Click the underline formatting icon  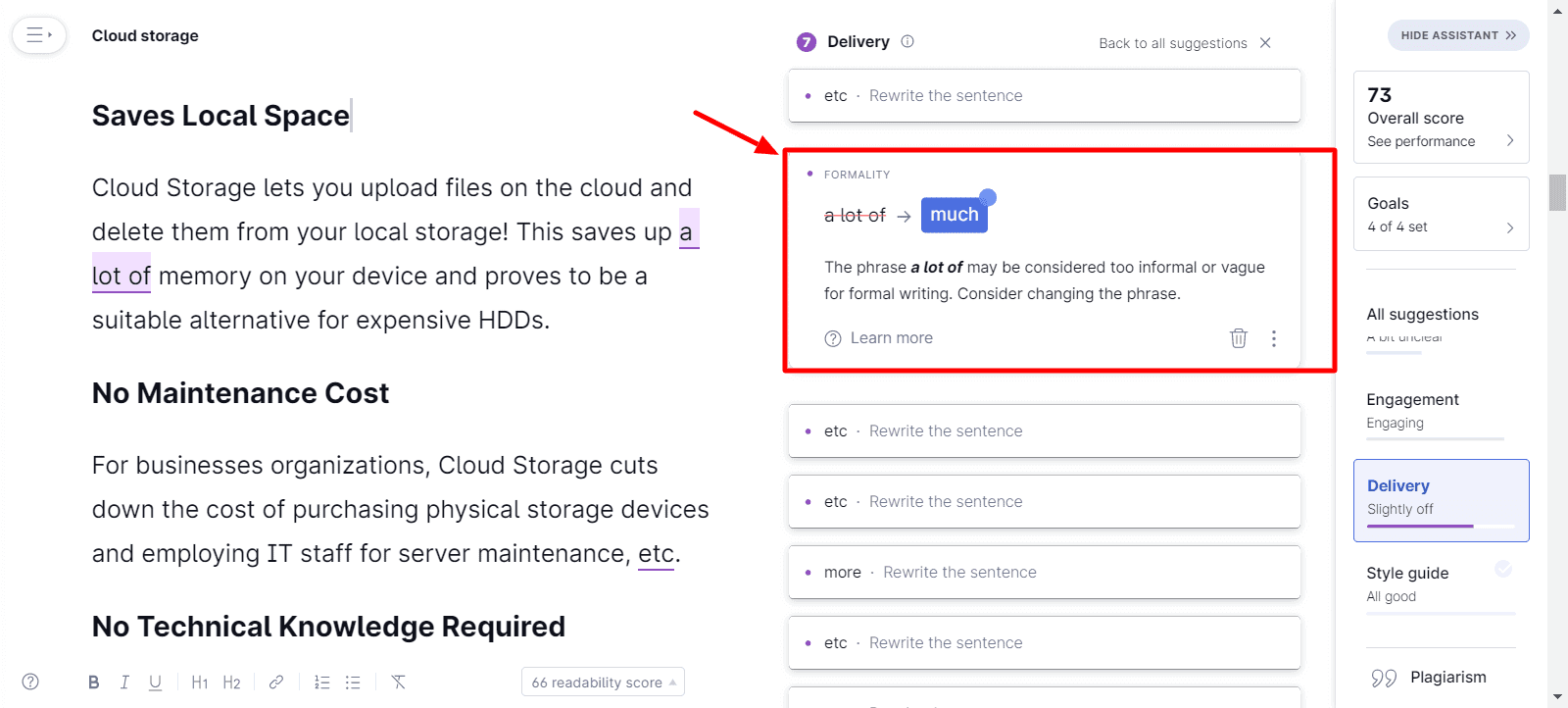click(155, 683)
